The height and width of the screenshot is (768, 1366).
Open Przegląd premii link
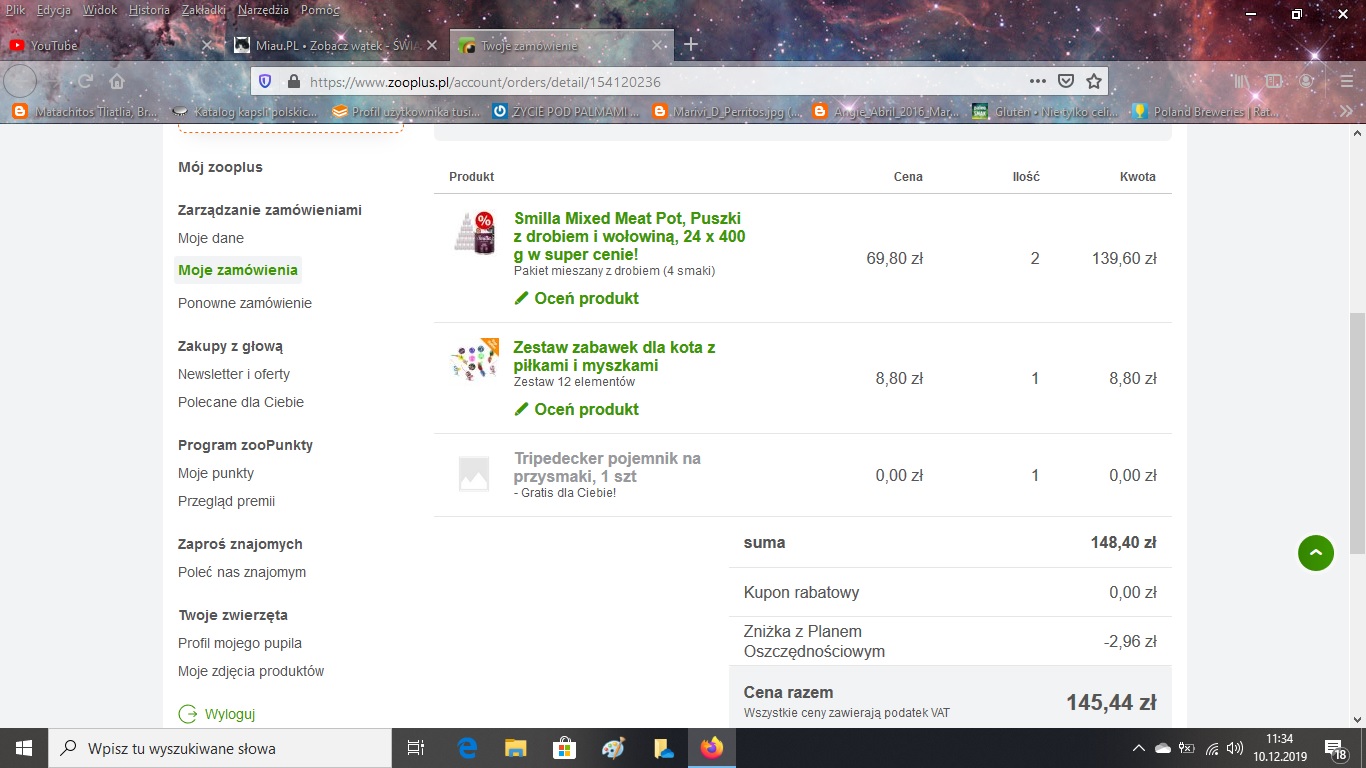tap(226, 501)
